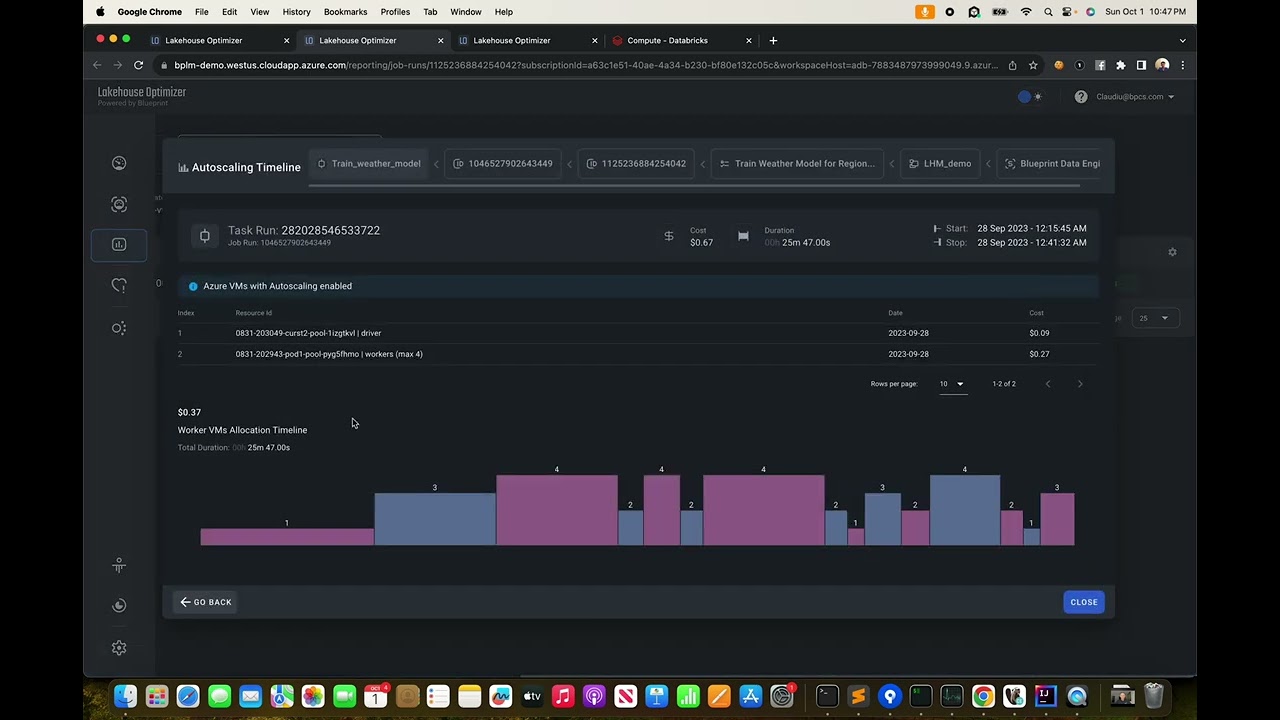Click the blue Close button
The height and width of the screenshot is (720, 1280).
click(x=1084, y=602)
